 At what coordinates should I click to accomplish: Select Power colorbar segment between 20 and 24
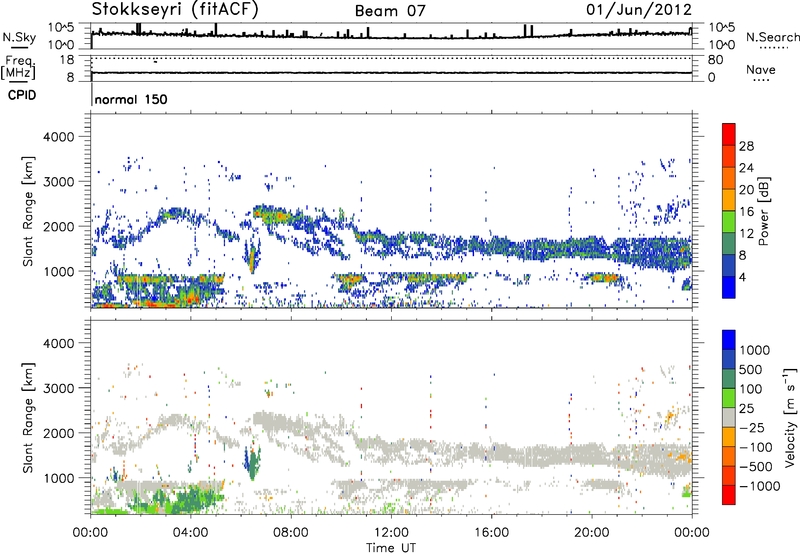(x=729, y=178)
